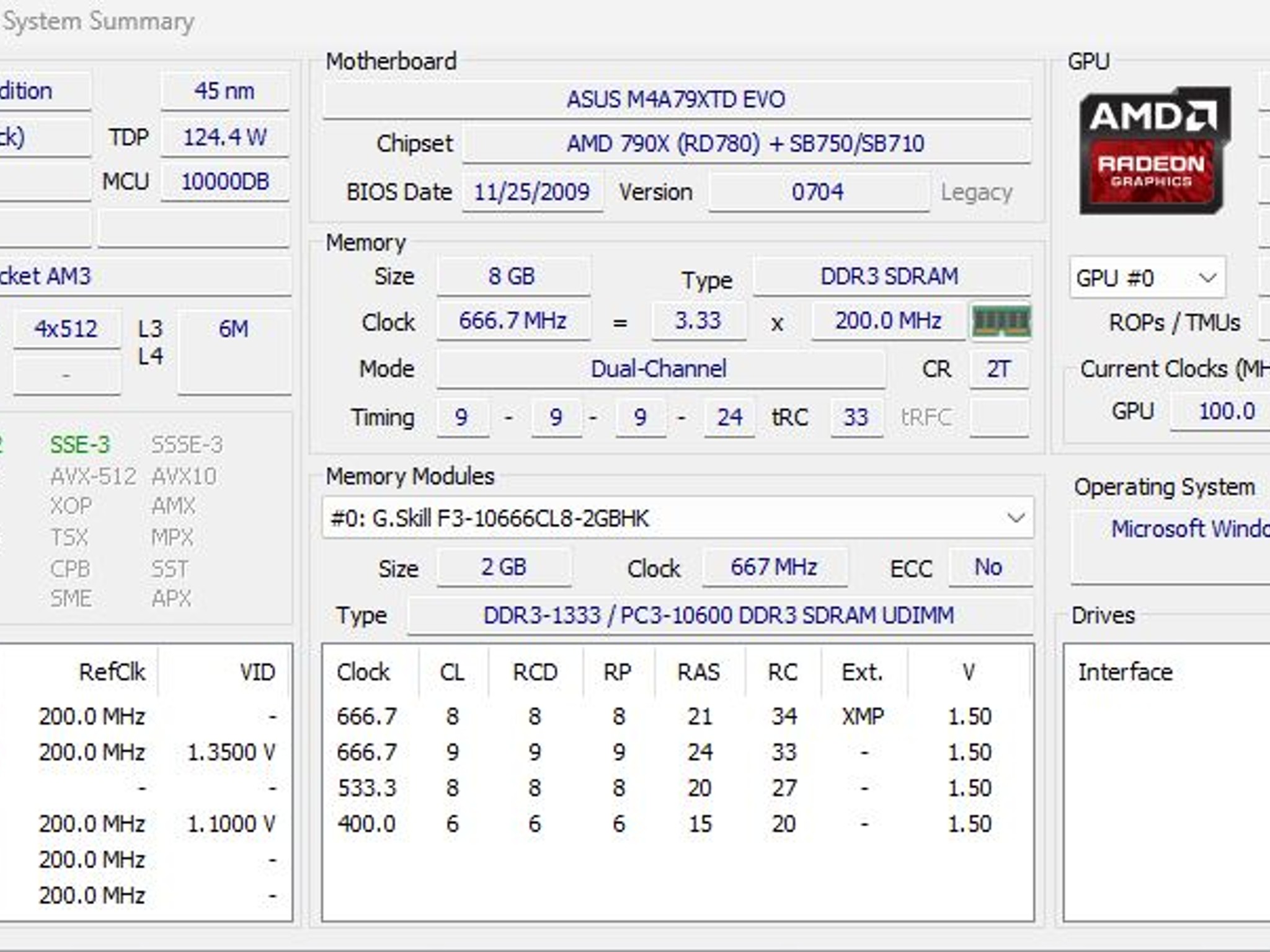Click the V column header in timings table
The height and width of the screenshot is (952, 1270).
(969, 672)
